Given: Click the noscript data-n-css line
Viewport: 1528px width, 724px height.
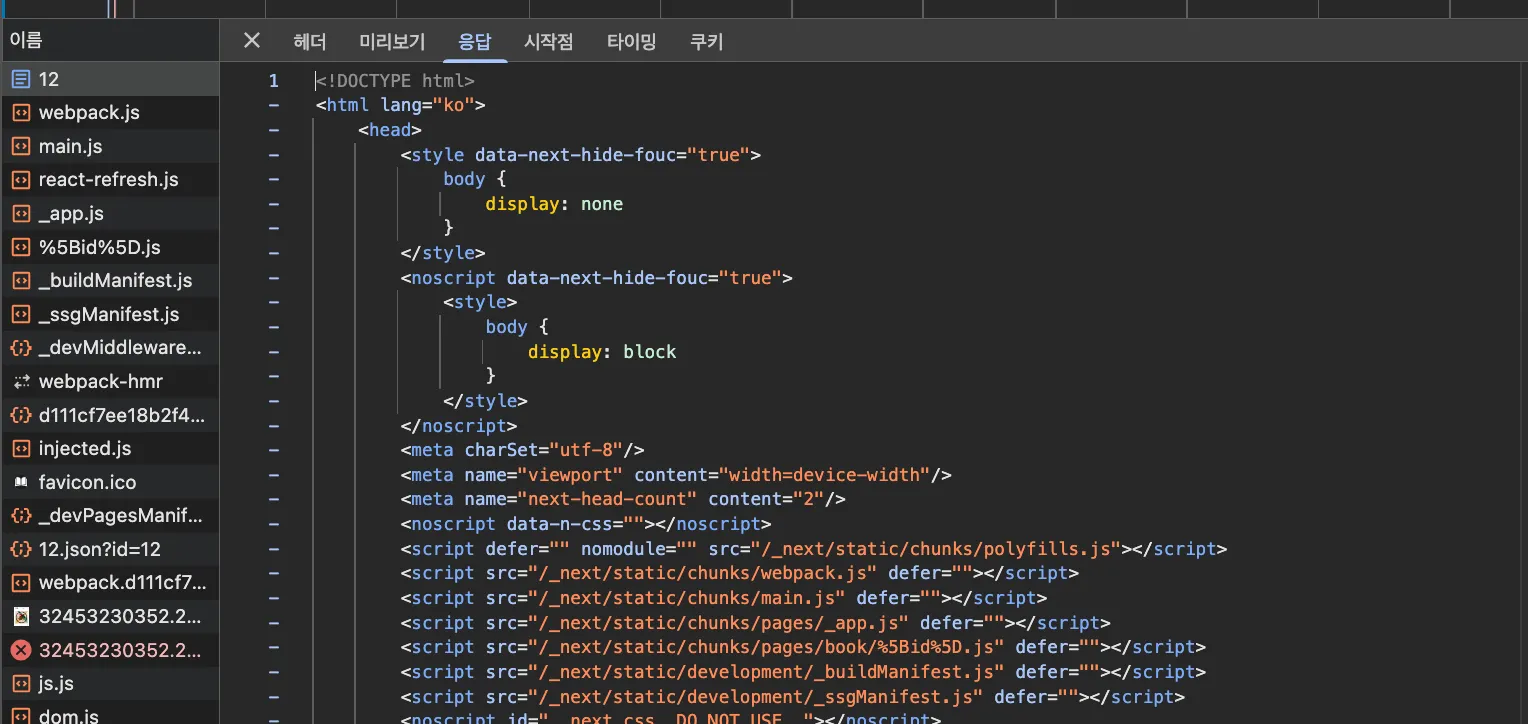Looking at the screenshot, I should pos(586,524).
